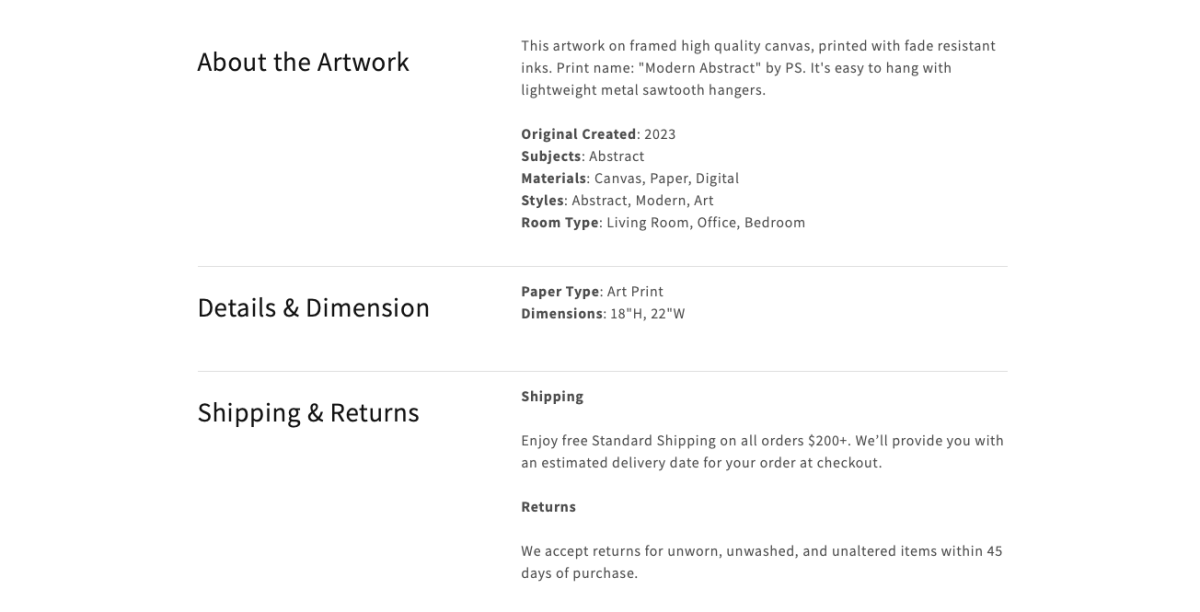The height and width of the screenshot is (612, 1200).
Task: Click the "Dimensions" label
Action: tap(562, 313)
